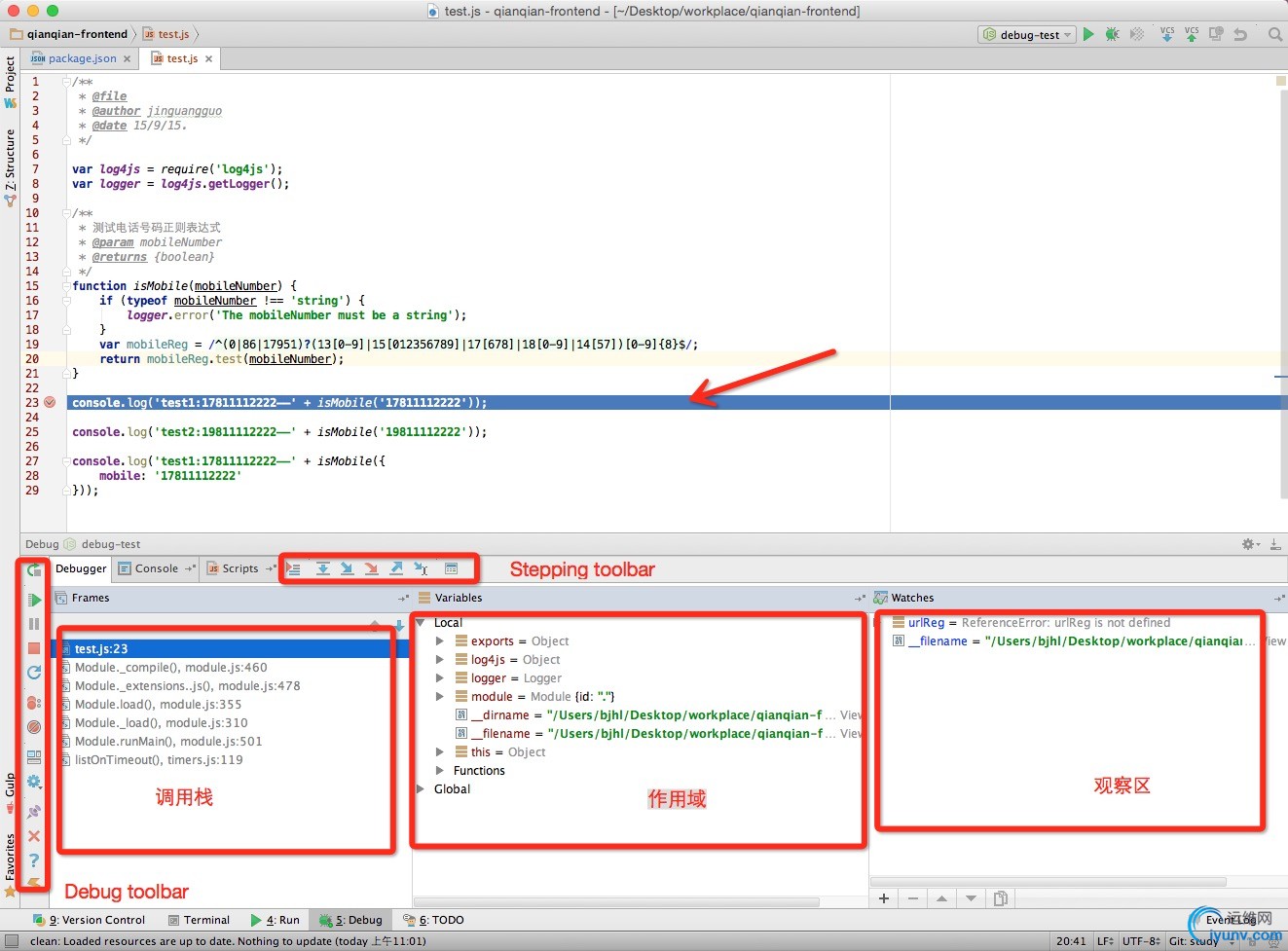Click the Undo arrow in main toolbar
1288x951 pixels.
click(x=1240, y=34)
